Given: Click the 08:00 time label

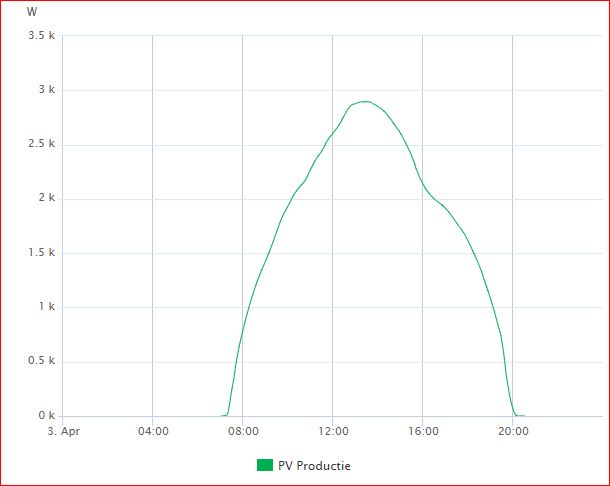Looking at the screenshot, I should pyautogui.click(x=243, y=431).
